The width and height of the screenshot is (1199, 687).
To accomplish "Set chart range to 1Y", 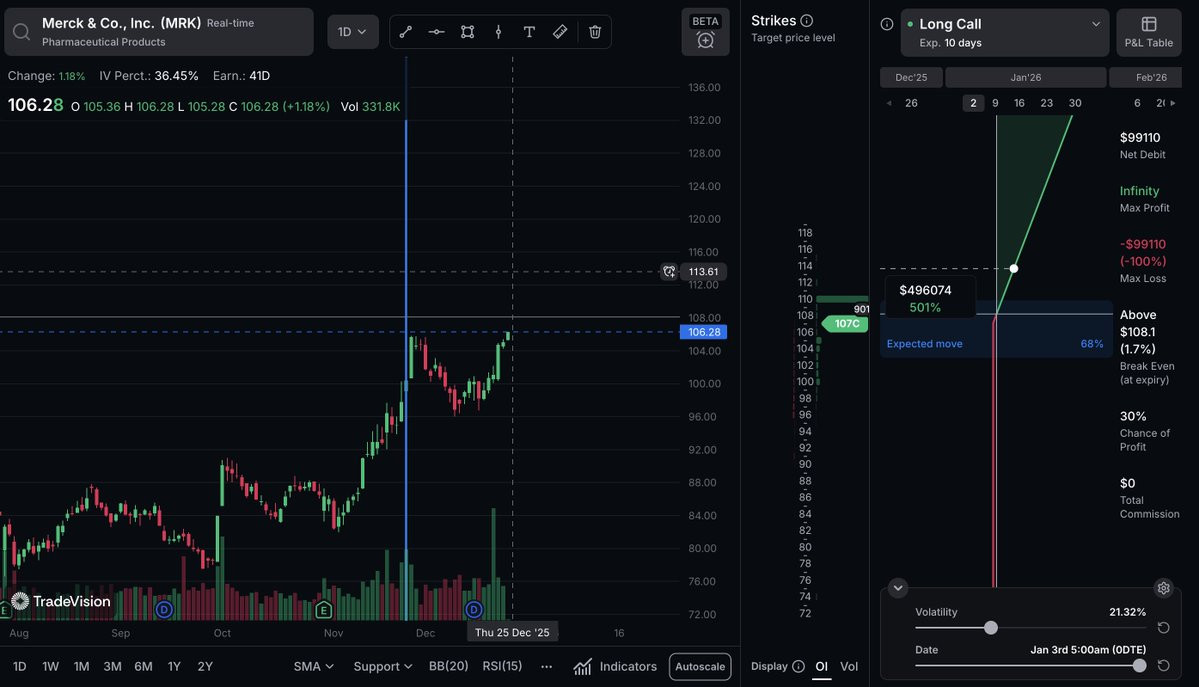I will pos(174,666).
